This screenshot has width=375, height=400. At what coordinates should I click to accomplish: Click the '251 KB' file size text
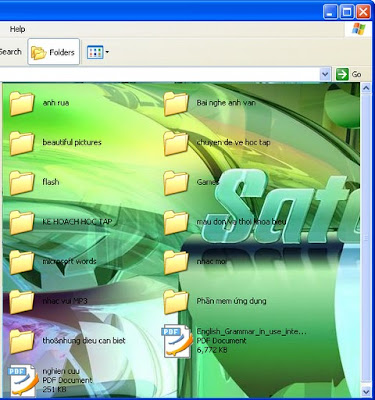[x=54, y=389]
